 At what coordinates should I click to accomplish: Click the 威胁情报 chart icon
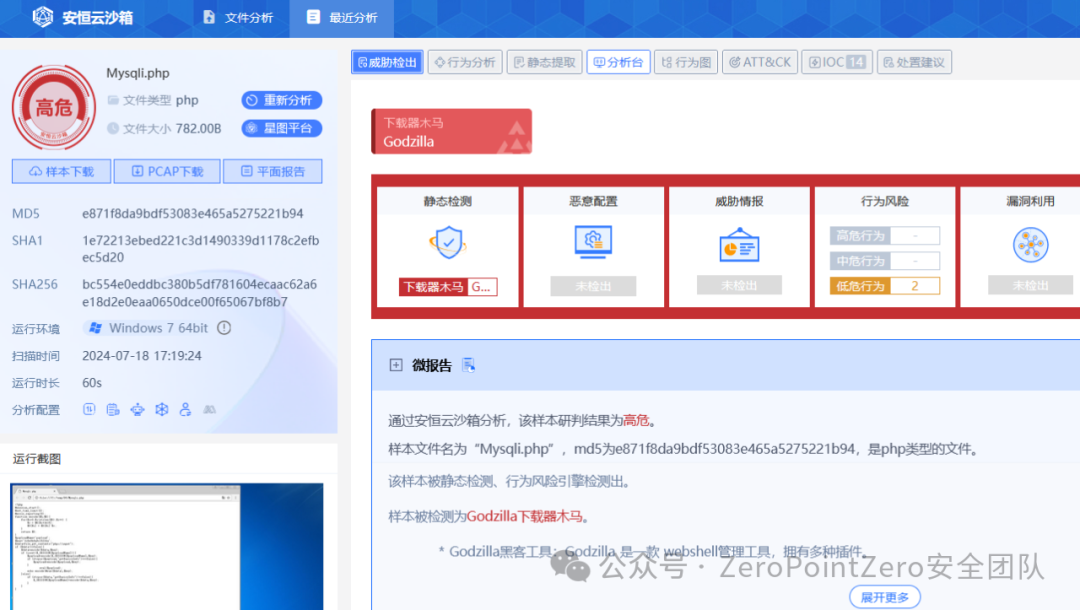click(739, 244)
